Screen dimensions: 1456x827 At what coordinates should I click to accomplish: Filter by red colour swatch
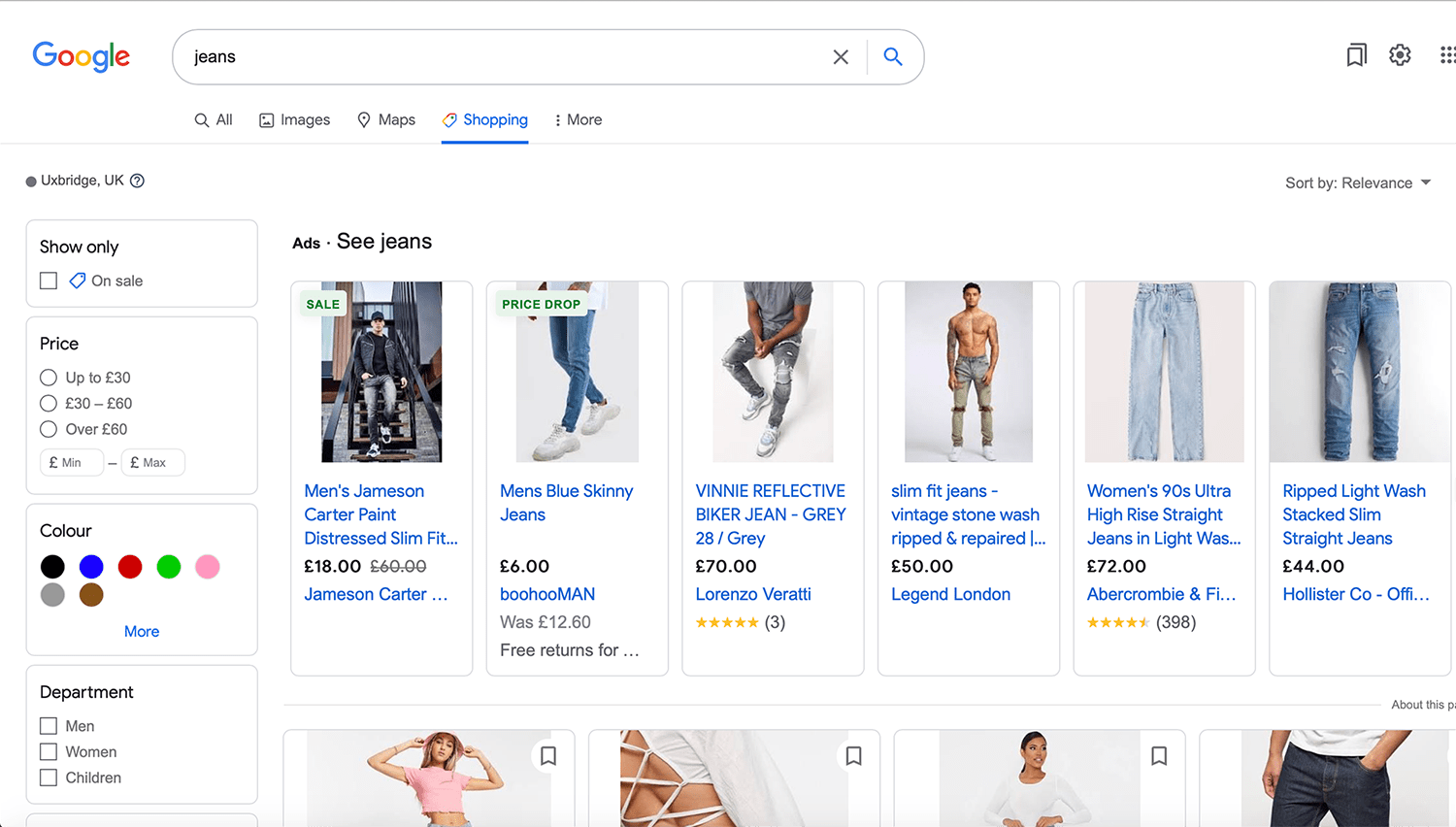click(130, 567)
